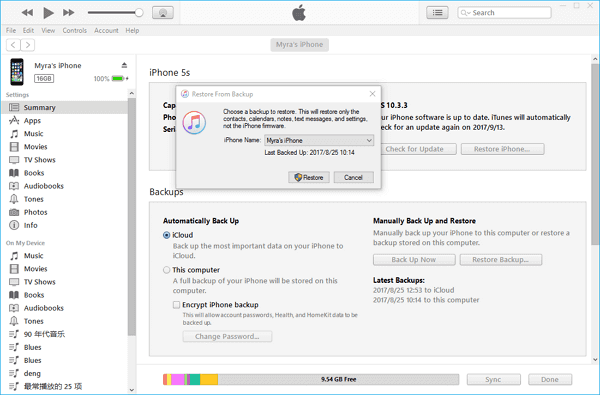Viewport: 600px width, 395px height.
Task: Cancel the Restore From Backup dialog
Action: click(x=354, y=177)
